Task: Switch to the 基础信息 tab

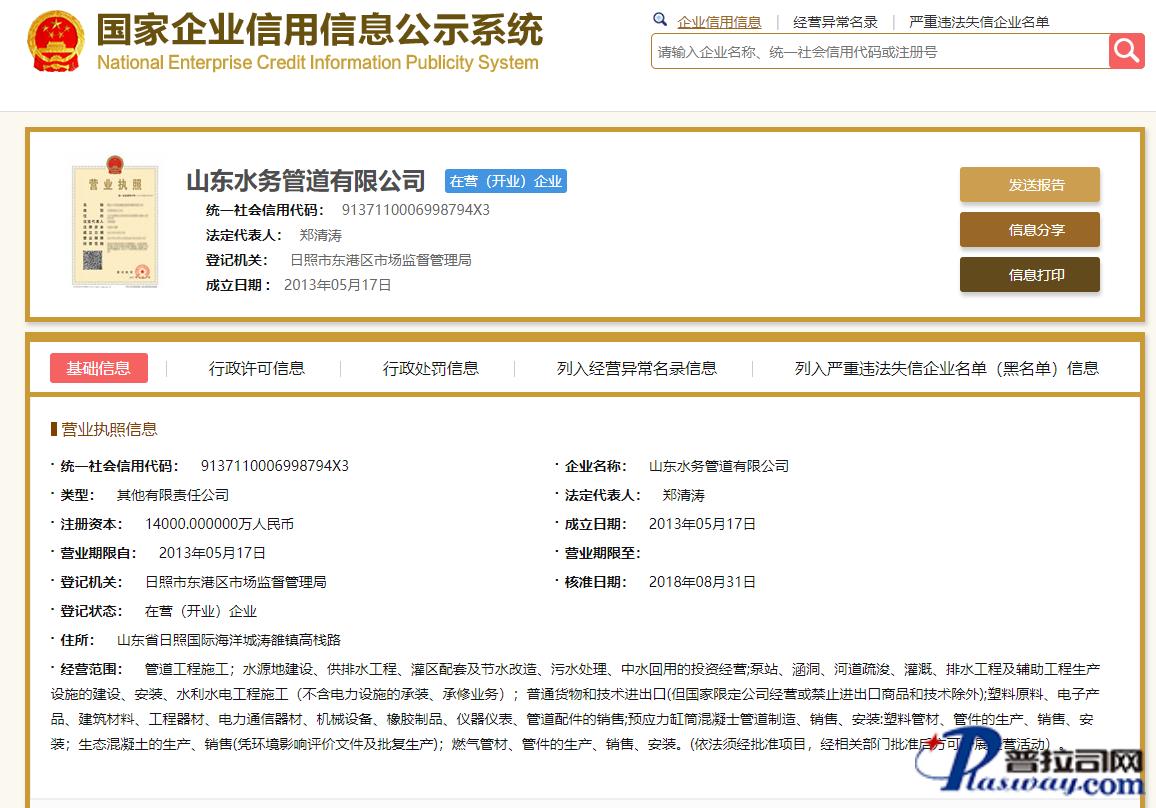Action: pyautogui.click(x=99, y=368)
